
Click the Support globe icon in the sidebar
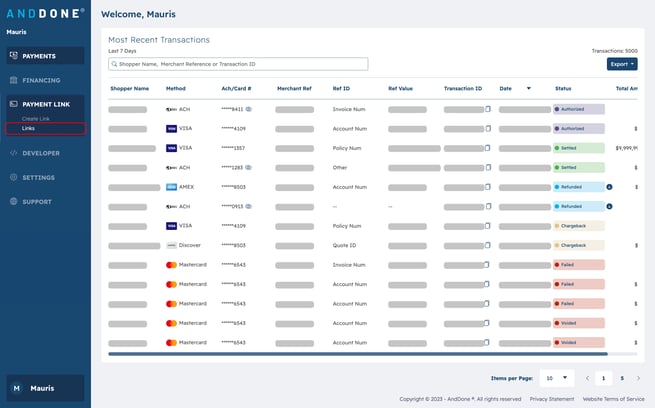[13, 201]
